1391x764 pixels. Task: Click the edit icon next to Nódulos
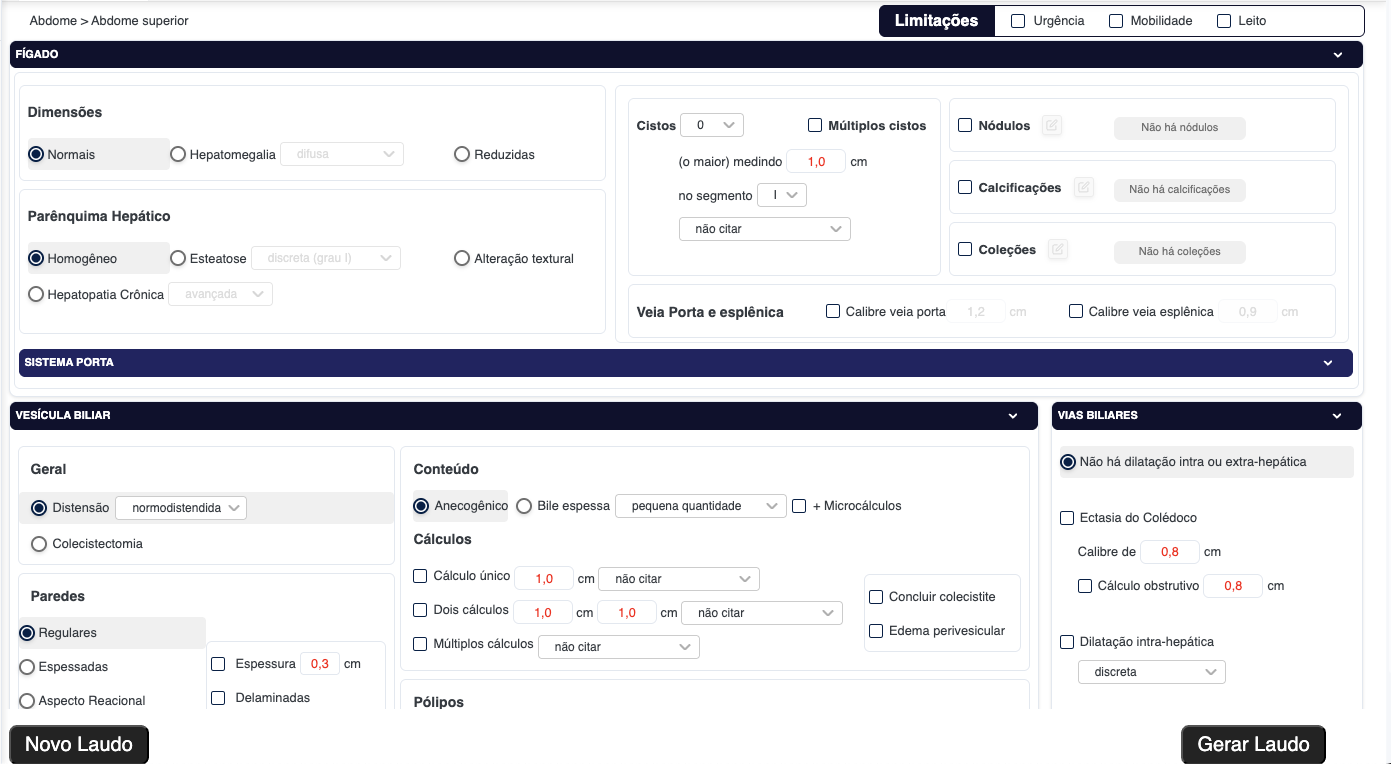1051,126
